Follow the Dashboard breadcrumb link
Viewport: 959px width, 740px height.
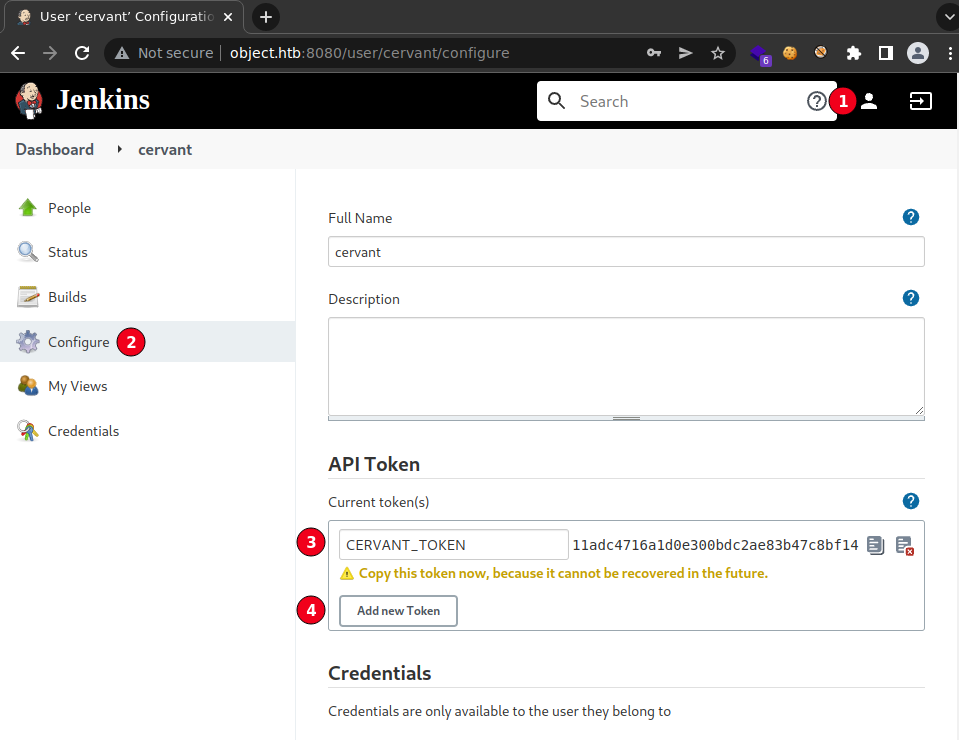click(54, 149)
